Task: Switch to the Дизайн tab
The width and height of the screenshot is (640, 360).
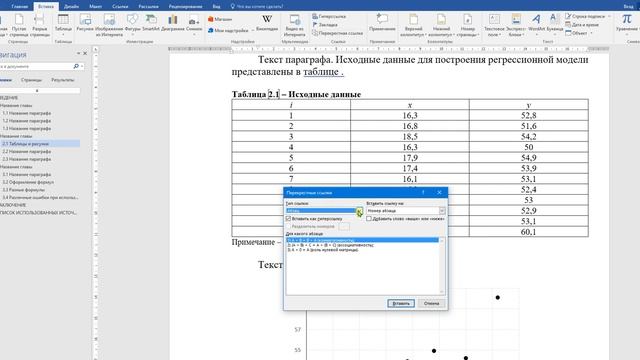Action: (71, 7)
